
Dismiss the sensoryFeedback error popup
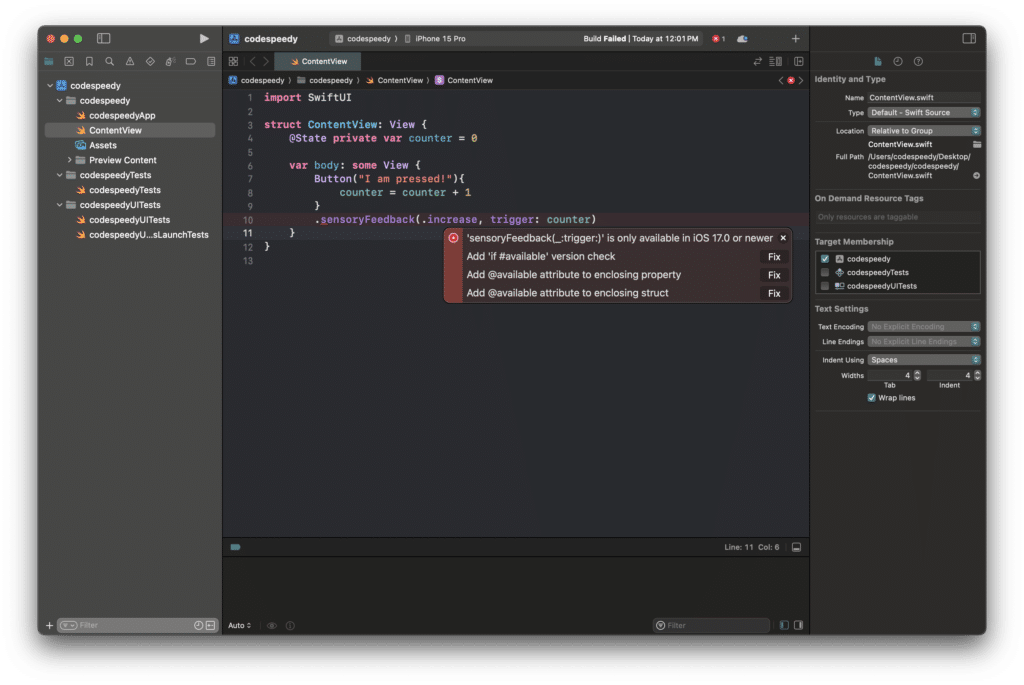click(783, 238)
